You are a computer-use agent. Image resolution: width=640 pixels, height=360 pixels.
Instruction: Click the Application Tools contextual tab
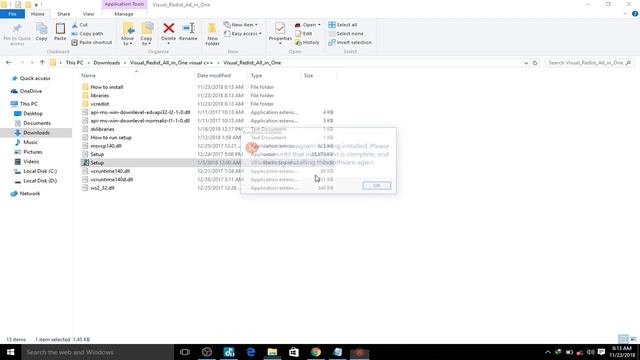[x=124, y=4]
